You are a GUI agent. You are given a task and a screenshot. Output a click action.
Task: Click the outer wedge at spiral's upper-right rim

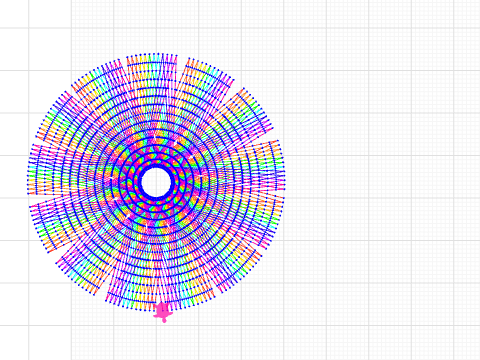248,110
